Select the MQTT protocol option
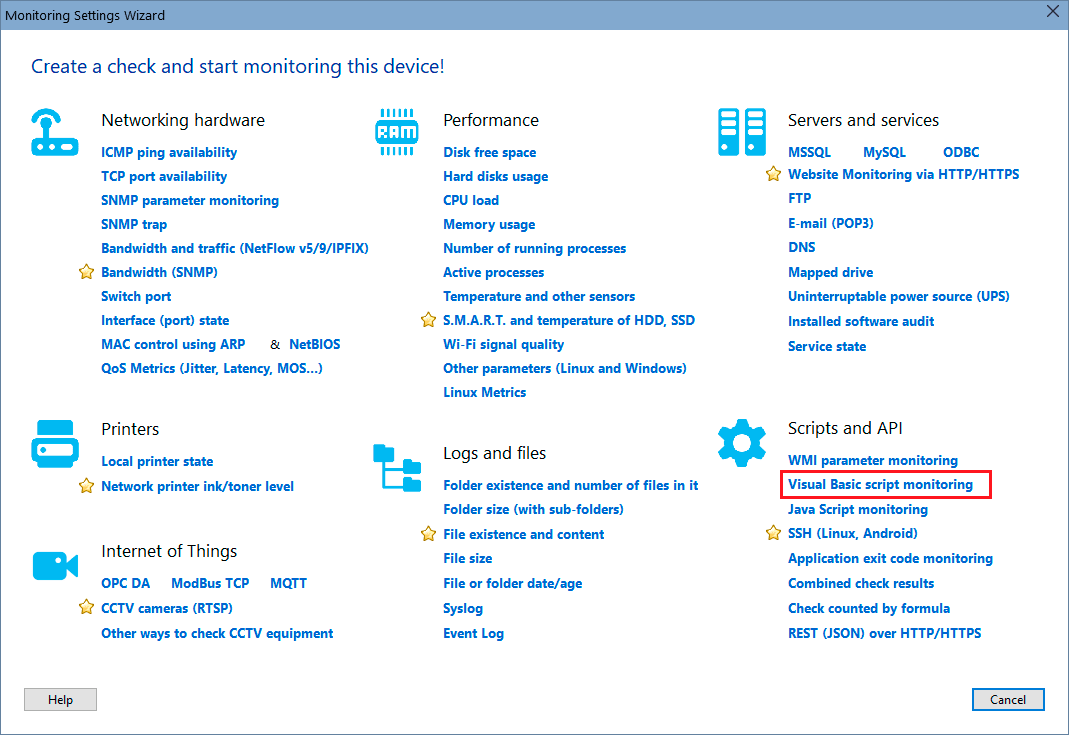 288,583
